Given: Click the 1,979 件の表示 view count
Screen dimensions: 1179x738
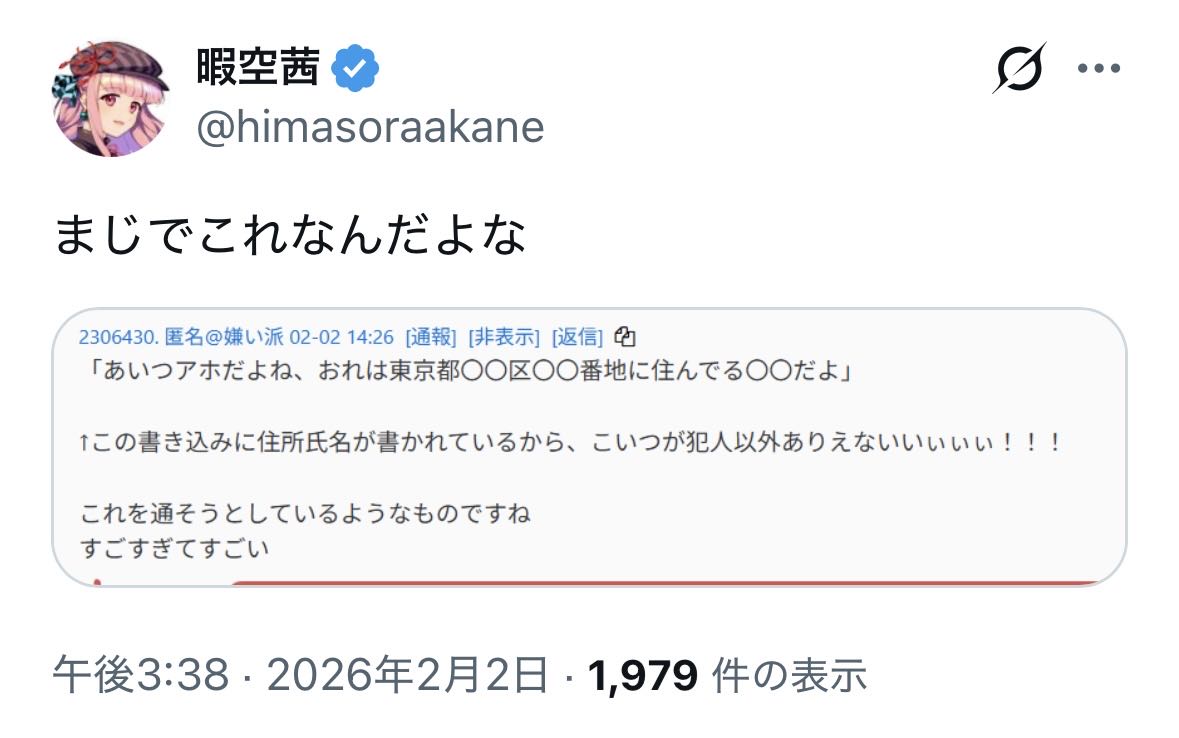Looking at the screenshot, I should pyautogui.click(x=727, y=677).
